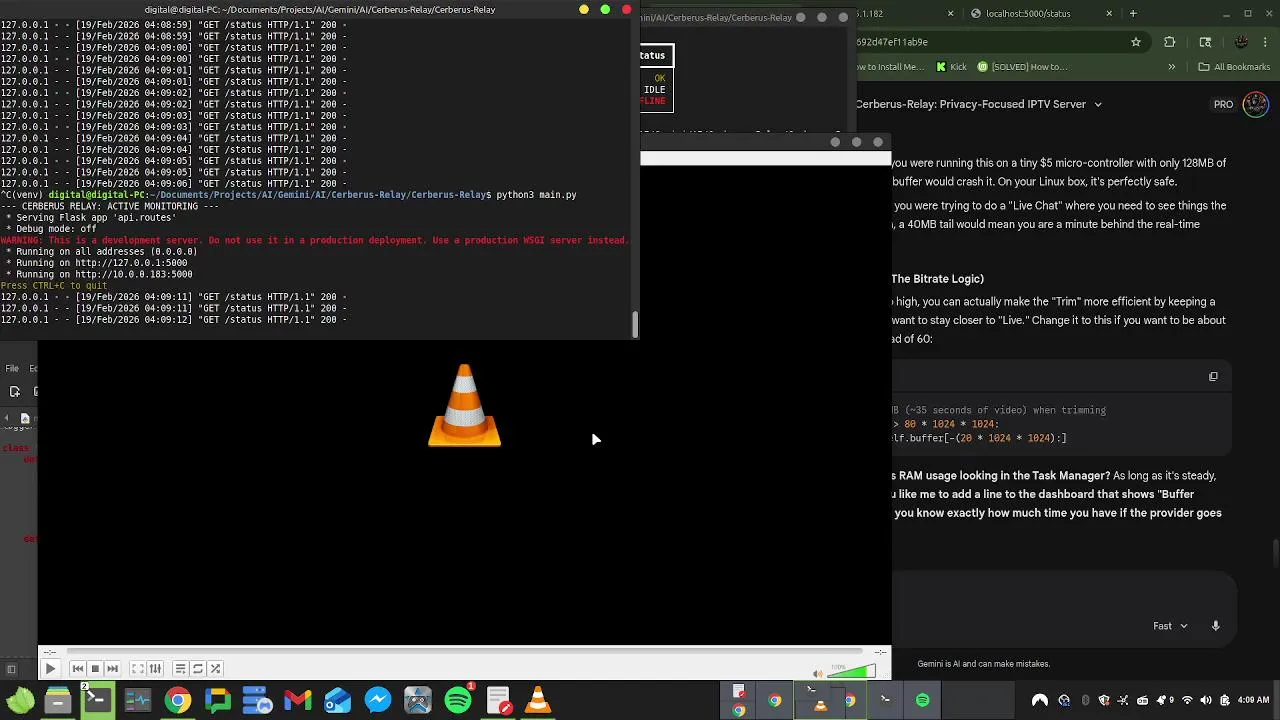Open system monitor from taskbar
Viewport: 1280px width, 720px height.
pyautogui.click(x=137, y=700)
